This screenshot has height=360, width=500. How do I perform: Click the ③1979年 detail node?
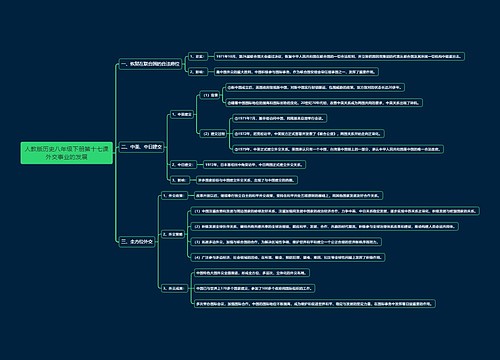[338, 149]
